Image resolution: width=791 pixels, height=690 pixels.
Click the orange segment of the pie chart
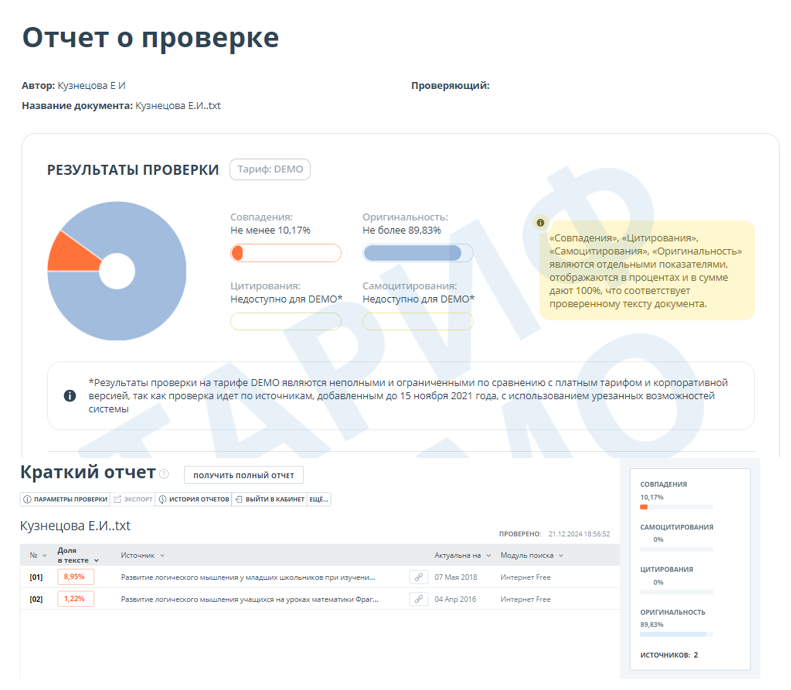point(63,253)
